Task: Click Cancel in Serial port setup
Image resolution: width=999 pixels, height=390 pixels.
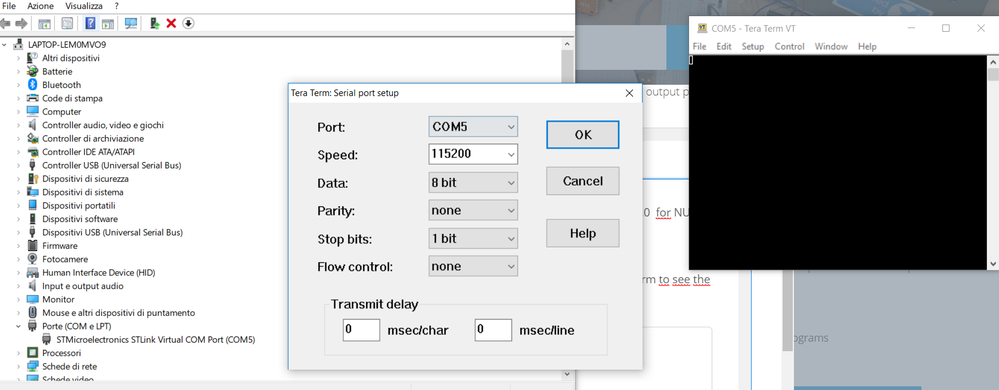Action: click(583, 181)
